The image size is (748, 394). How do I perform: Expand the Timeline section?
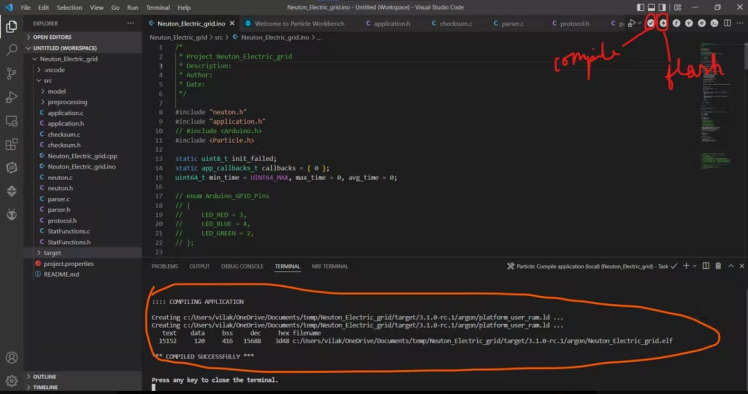coord(83,387)
